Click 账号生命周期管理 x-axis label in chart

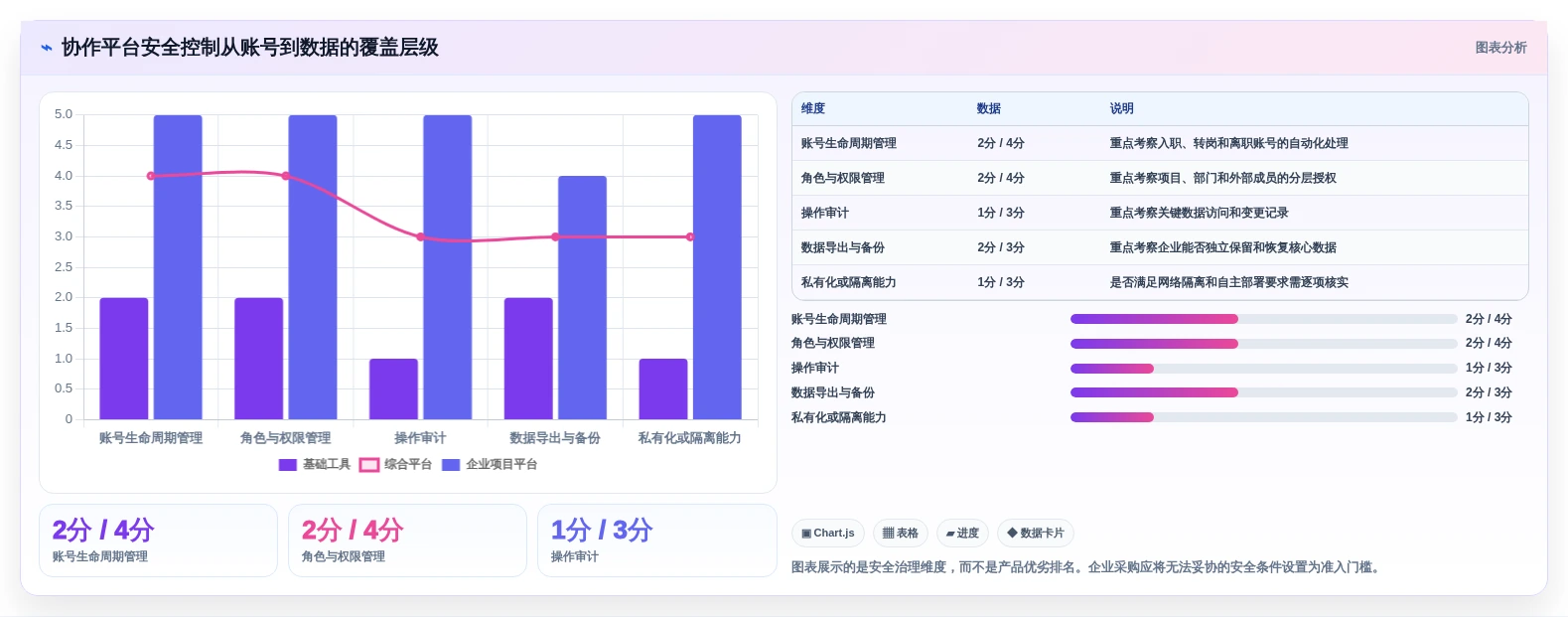click(x=151, y=438)
